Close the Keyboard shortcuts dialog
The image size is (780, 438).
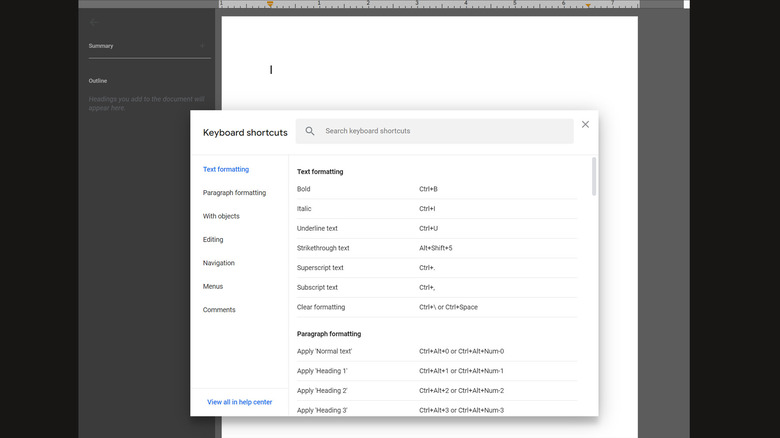tap(585, 124)
